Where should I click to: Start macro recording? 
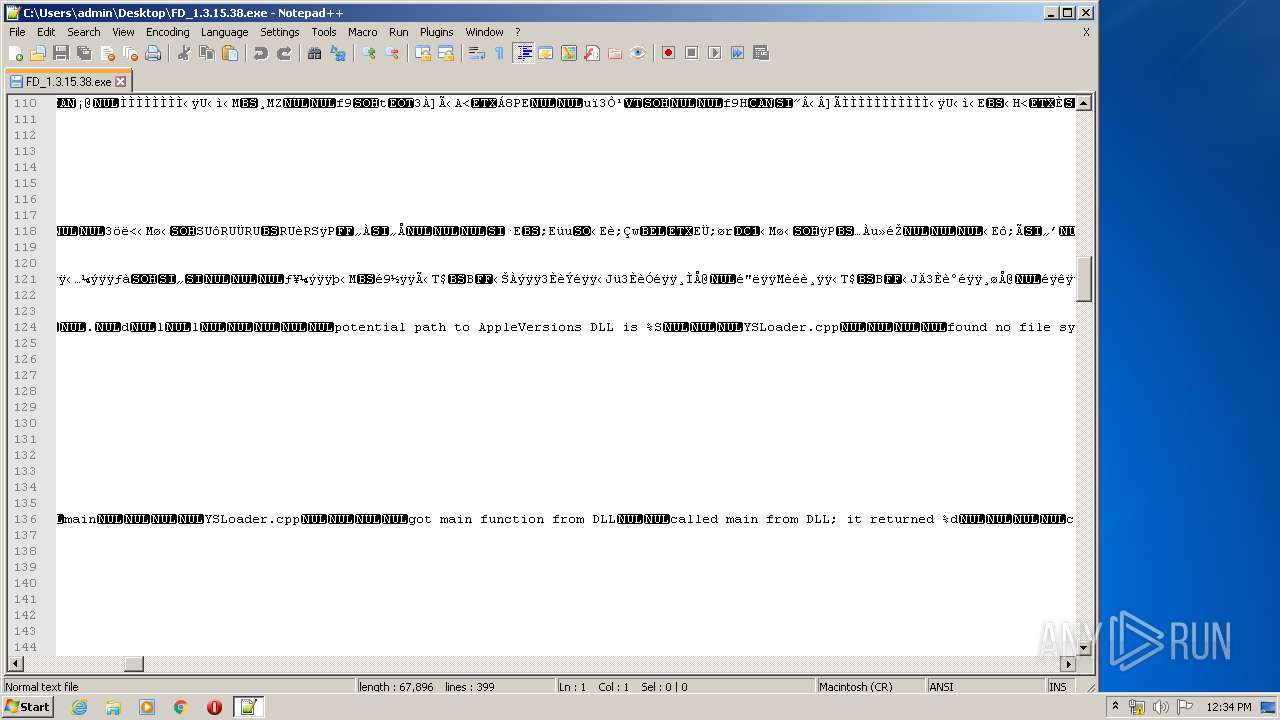tap(668, 53)
